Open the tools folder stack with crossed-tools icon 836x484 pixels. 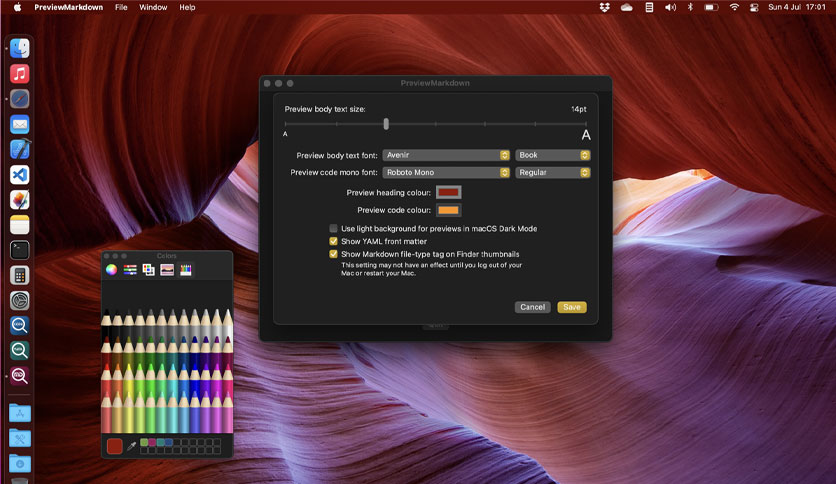pos(20,438)
